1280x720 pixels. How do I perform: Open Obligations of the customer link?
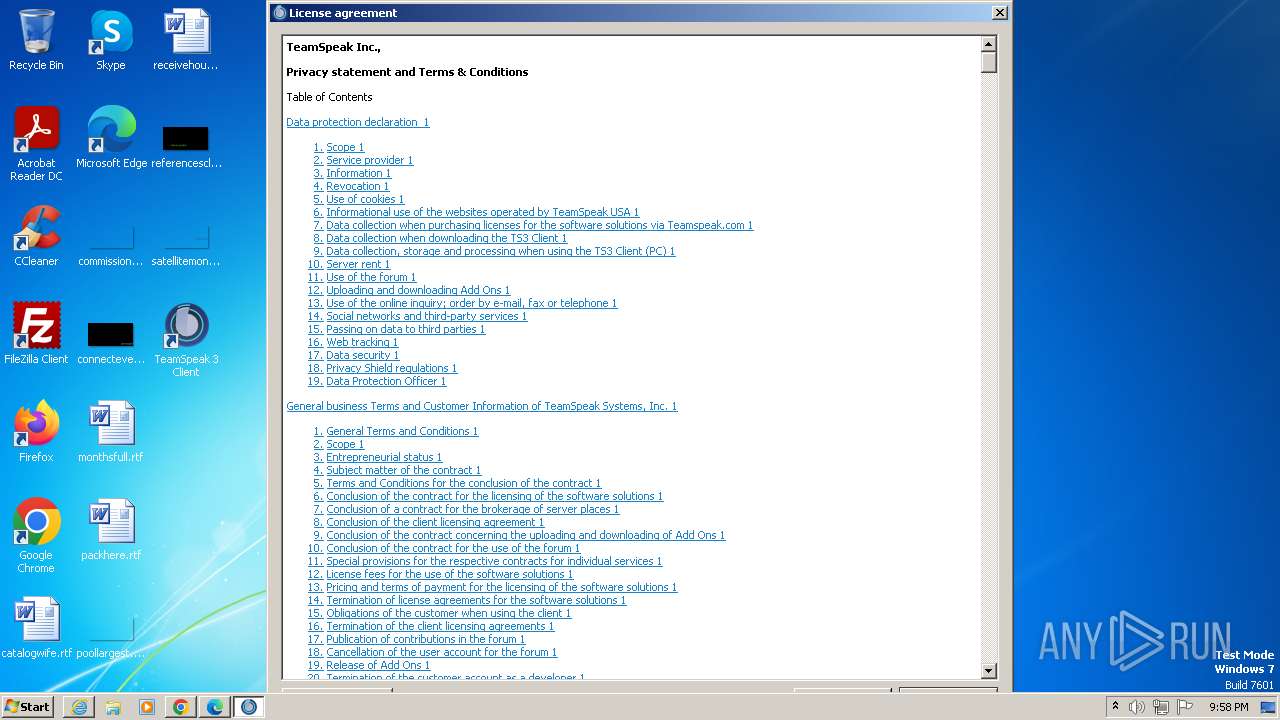click(x=448, y=613)
